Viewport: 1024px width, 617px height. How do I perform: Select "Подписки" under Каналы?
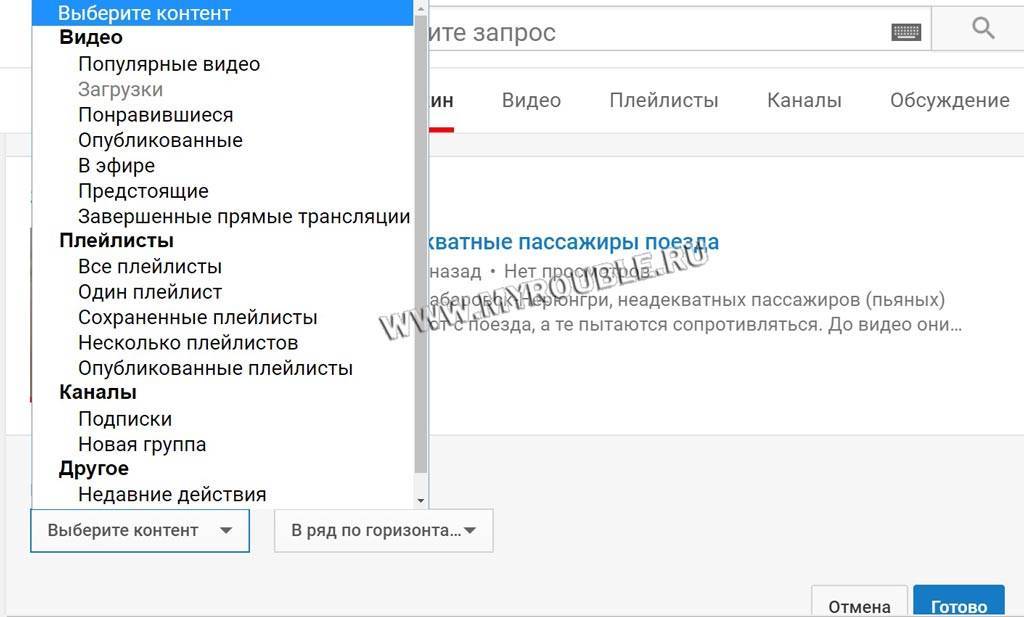click(x=125, y=419)
